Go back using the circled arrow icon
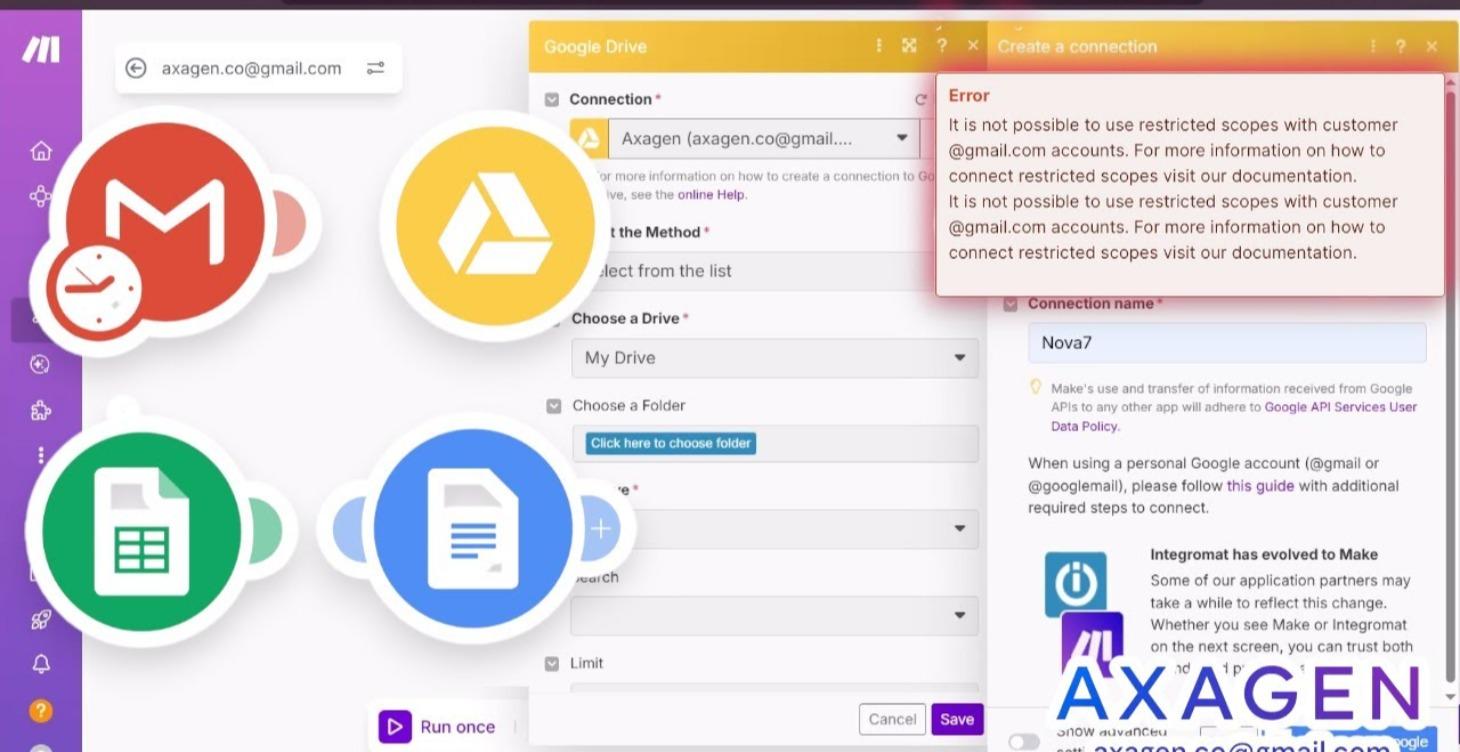The height and width of the screenshot is (752, 1460). coord(136,68)
